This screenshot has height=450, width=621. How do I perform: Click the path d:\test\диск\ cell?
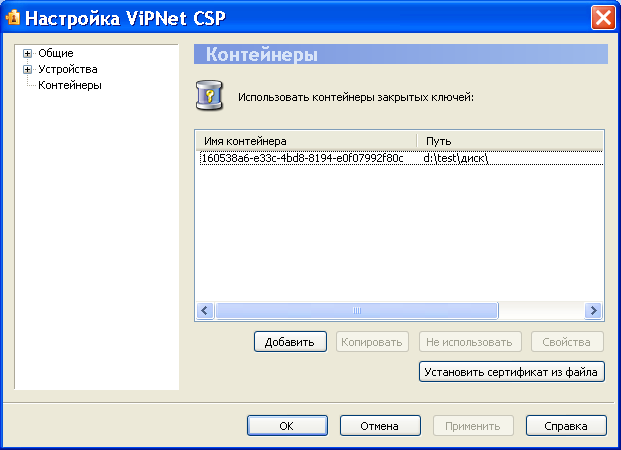(x=455, y=158)
